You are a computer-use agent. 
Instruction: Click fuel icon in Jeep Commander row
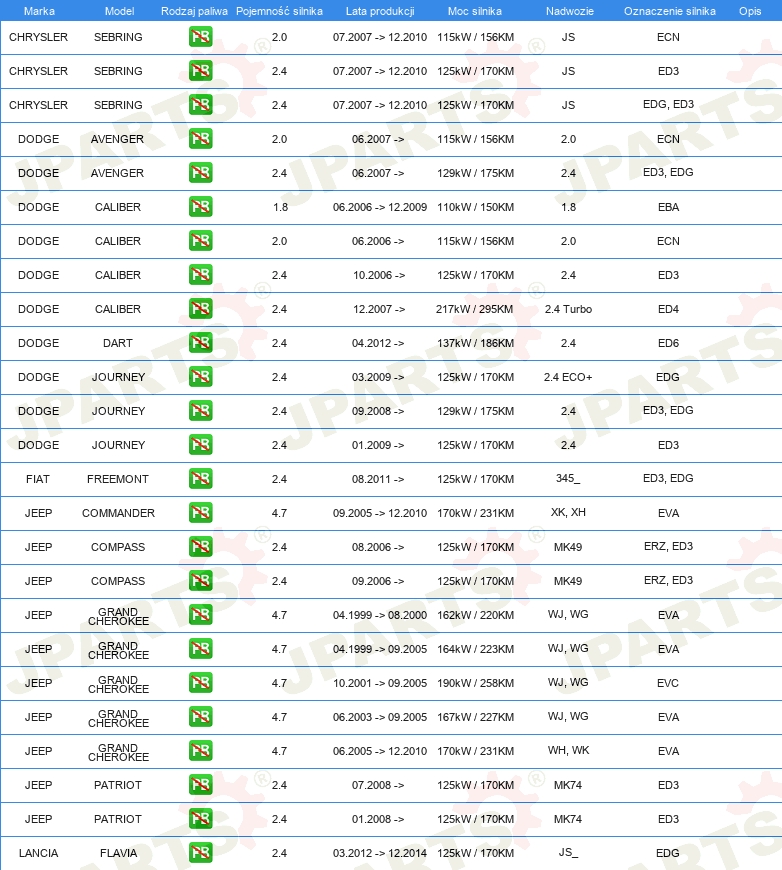(200, 513)
